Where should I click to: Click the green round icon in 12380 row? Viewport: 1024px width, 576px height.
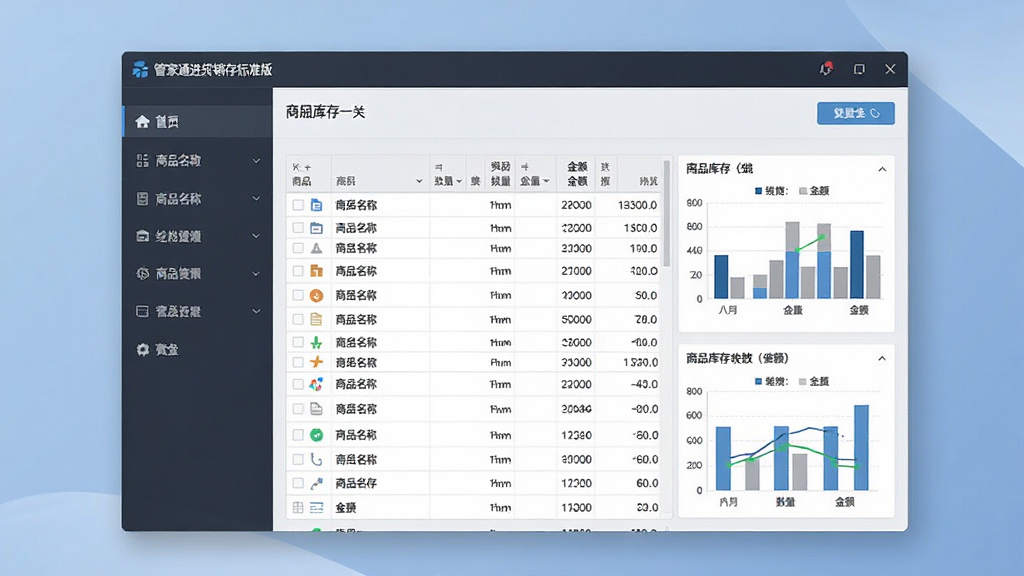[x=317, y=434]
